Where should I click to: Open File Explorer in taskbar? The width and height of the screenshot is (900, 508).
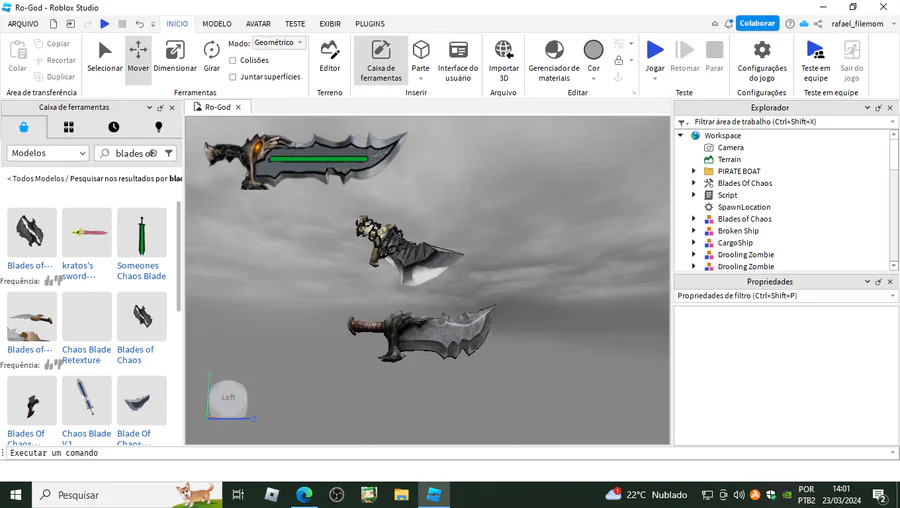[x=401, y=495]
